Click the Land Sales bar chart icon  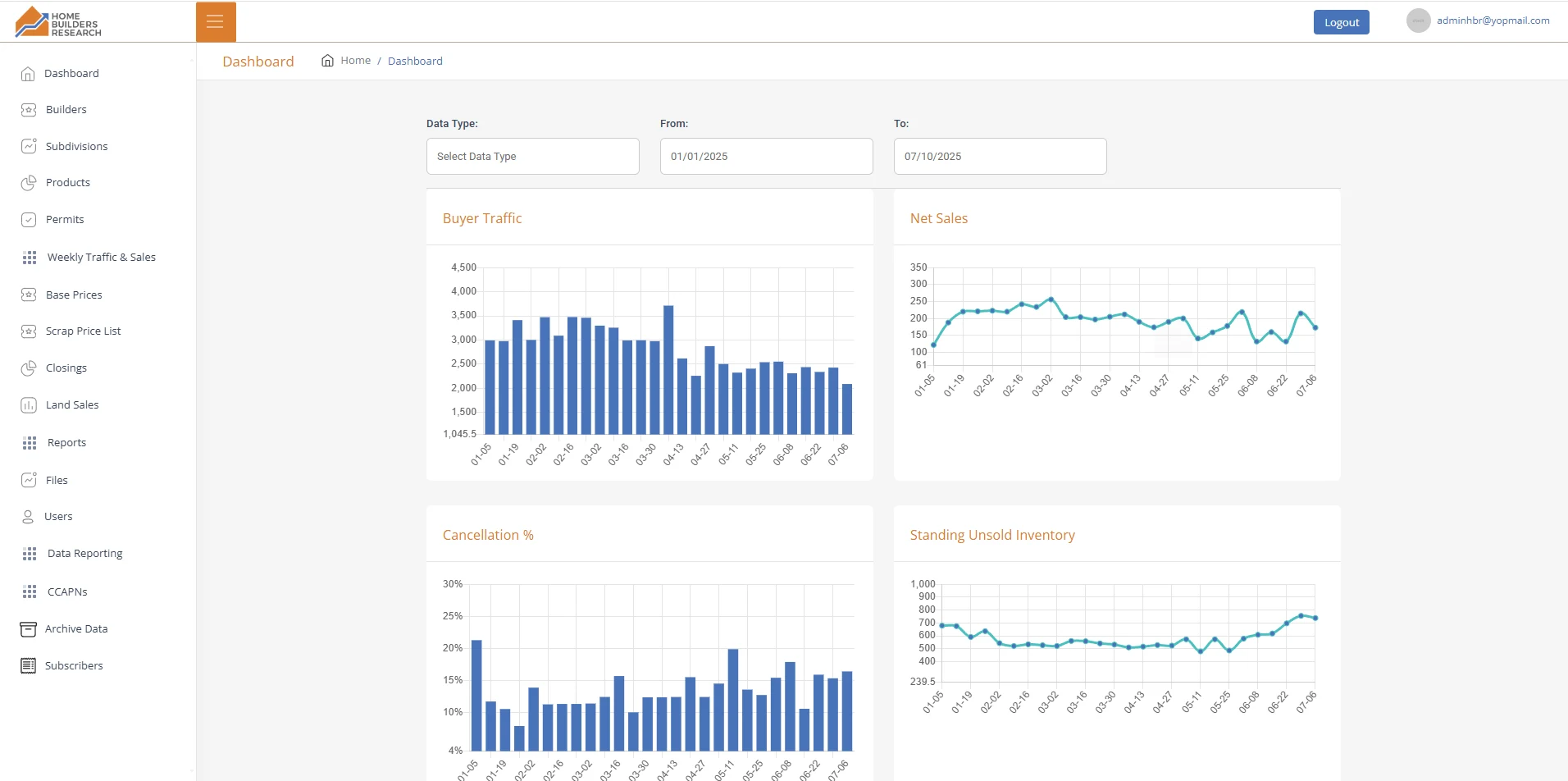(x=29, y=405)
